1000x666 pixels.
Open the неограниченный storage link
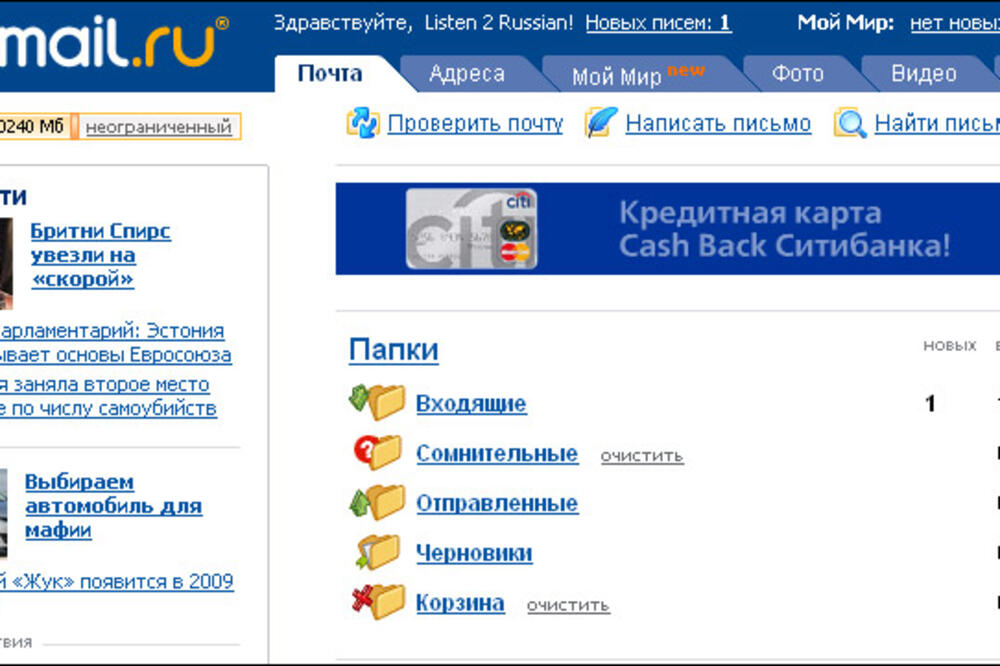(x=160, y=127)
